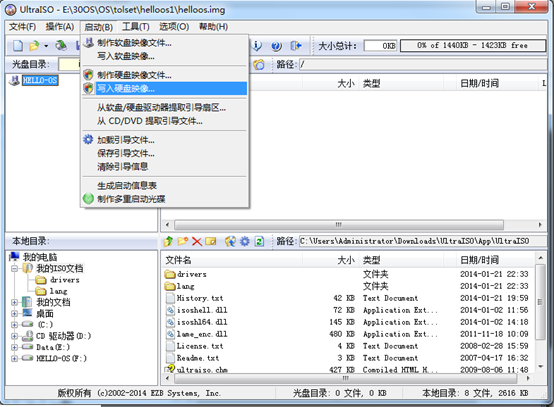
Task: Click the upper image 路径 field showing /
Action: click(x=423, y=65)
